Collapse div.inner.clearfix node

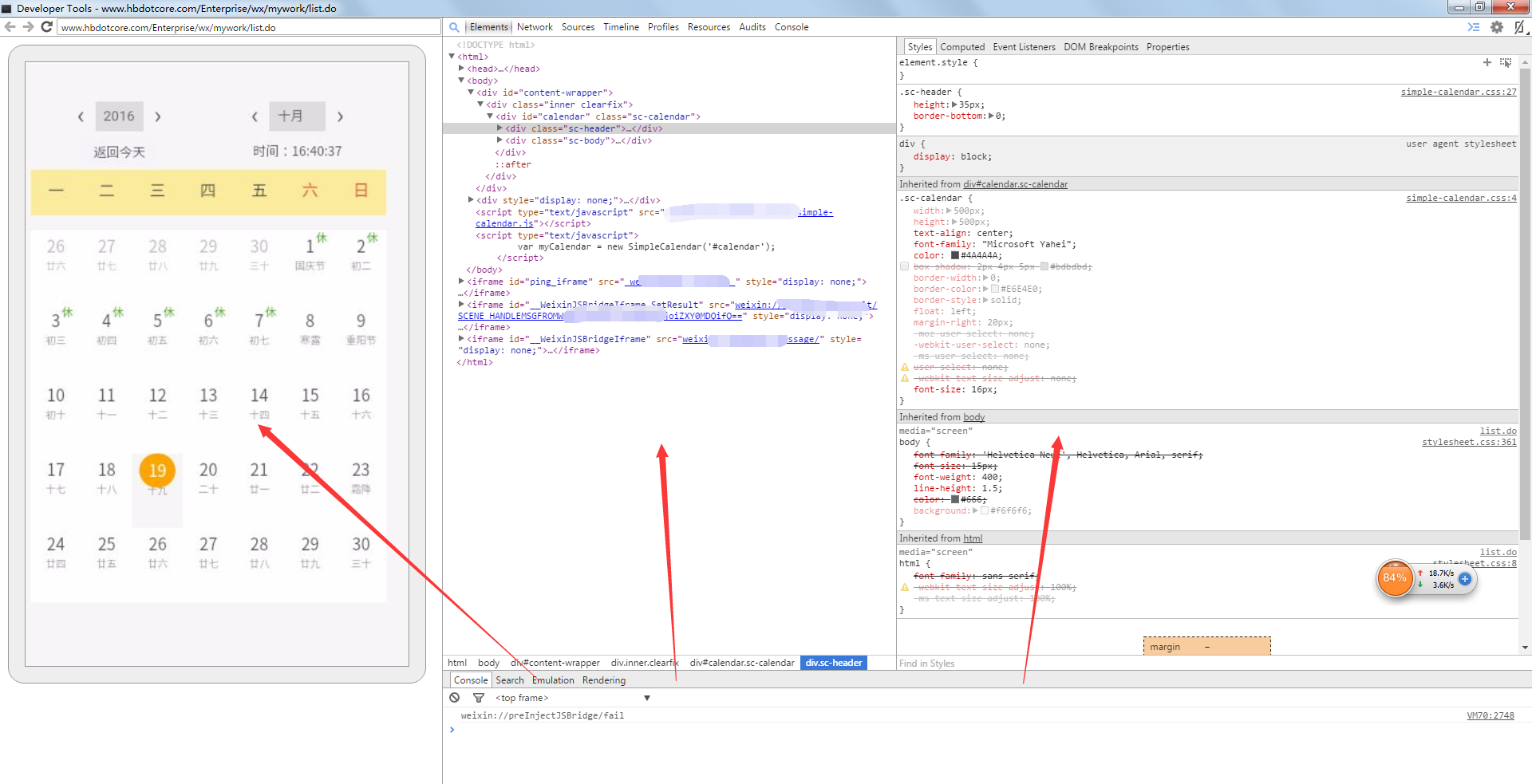click(x=480, y=104)
